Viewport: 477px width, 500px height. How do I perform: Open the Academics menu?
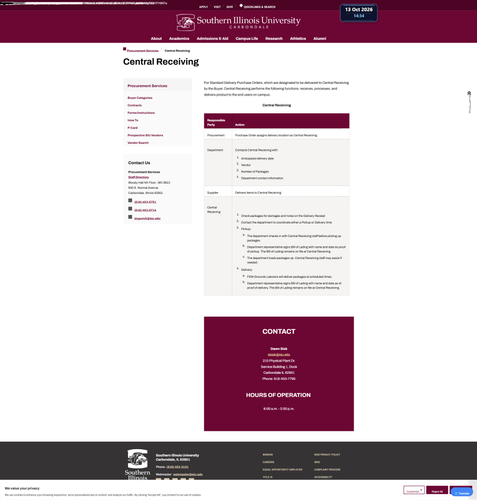click(179, 39)
